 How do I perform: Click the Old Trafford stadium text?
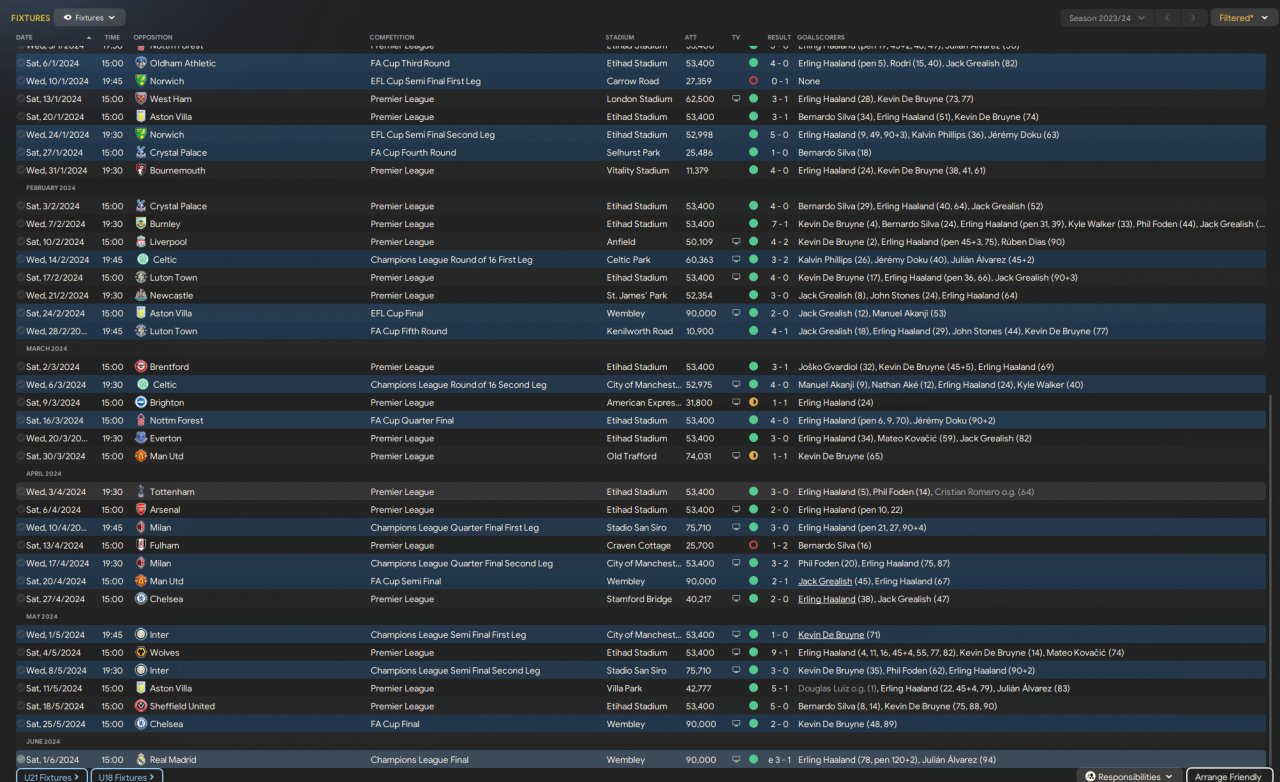(x=632, y=456)
